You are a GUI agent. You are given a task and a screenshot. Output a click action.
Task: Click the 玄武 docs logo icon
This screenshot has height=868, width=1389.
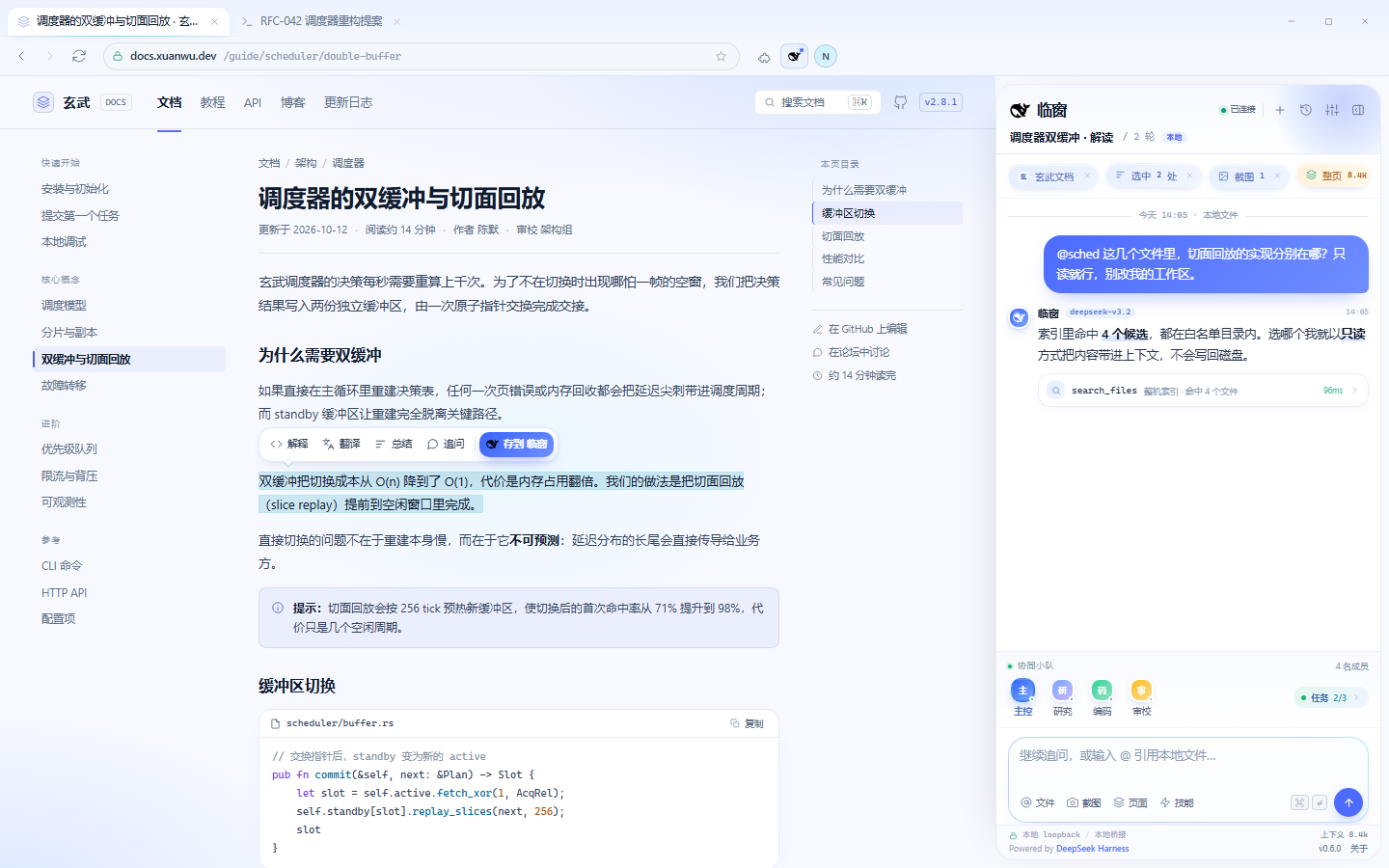(43, 102)
